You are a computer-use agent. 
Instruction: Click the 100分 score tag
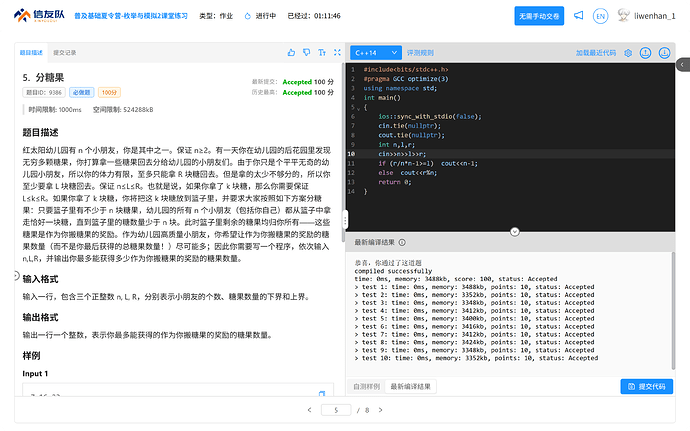point(109,92)
